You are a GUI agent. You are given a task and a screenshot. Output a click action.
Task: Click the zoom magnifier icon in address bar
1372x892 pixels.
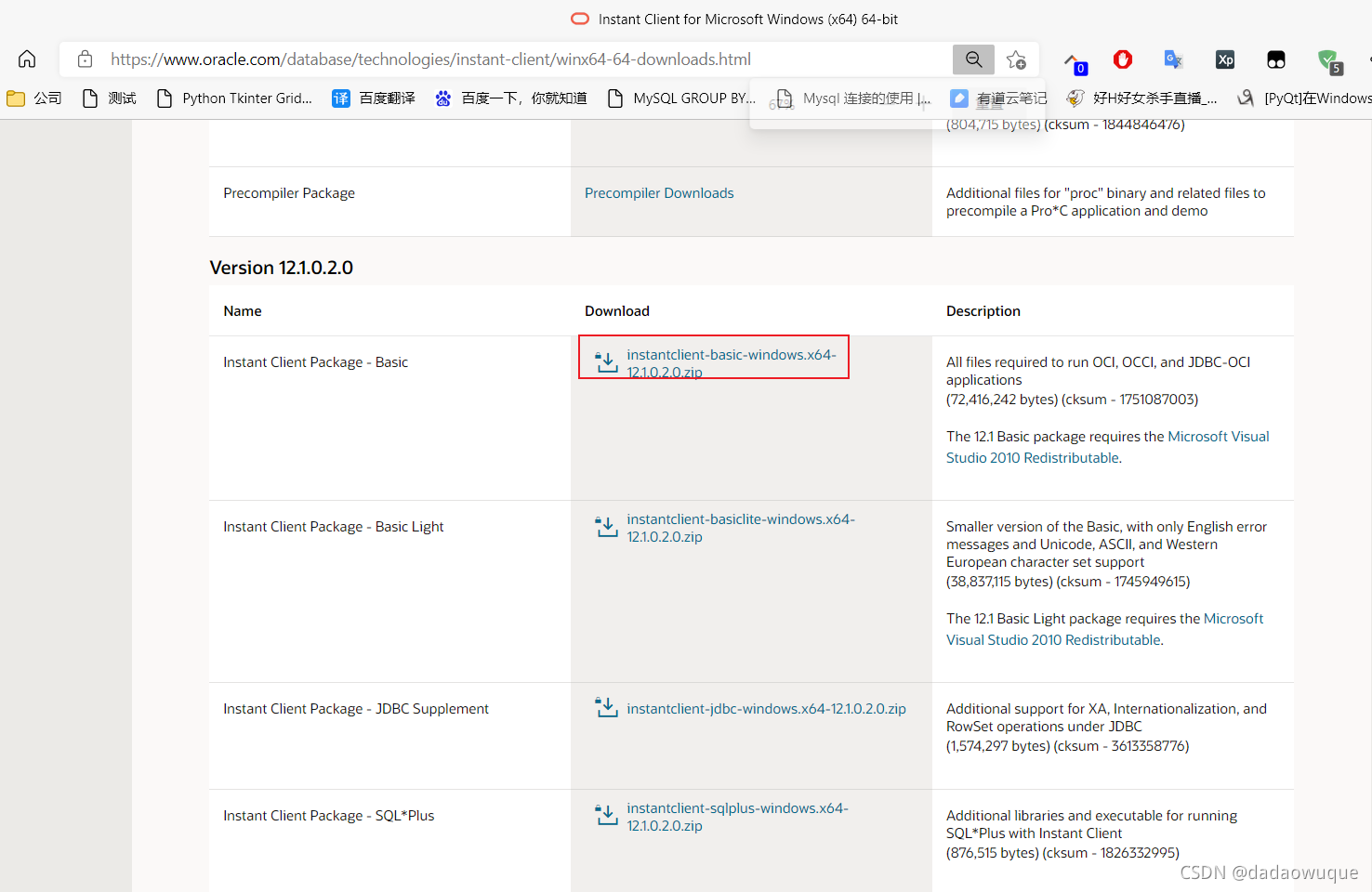pyautogui.click(x=973, y=59)
